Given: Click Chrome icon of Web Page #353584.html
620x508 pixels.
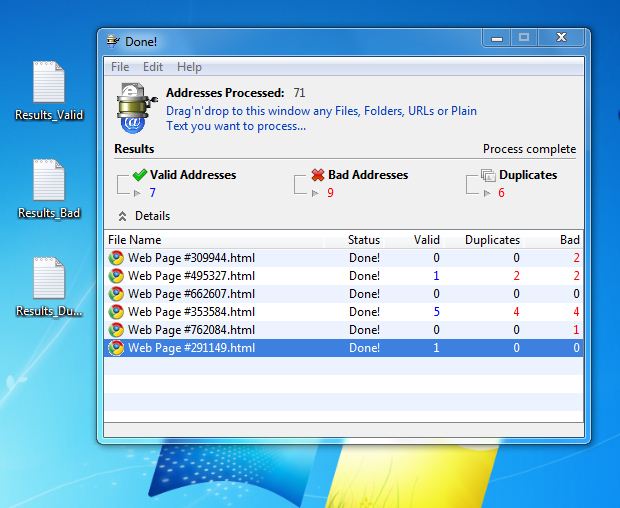Looking at the screenshot, I should tap(116, 312).
